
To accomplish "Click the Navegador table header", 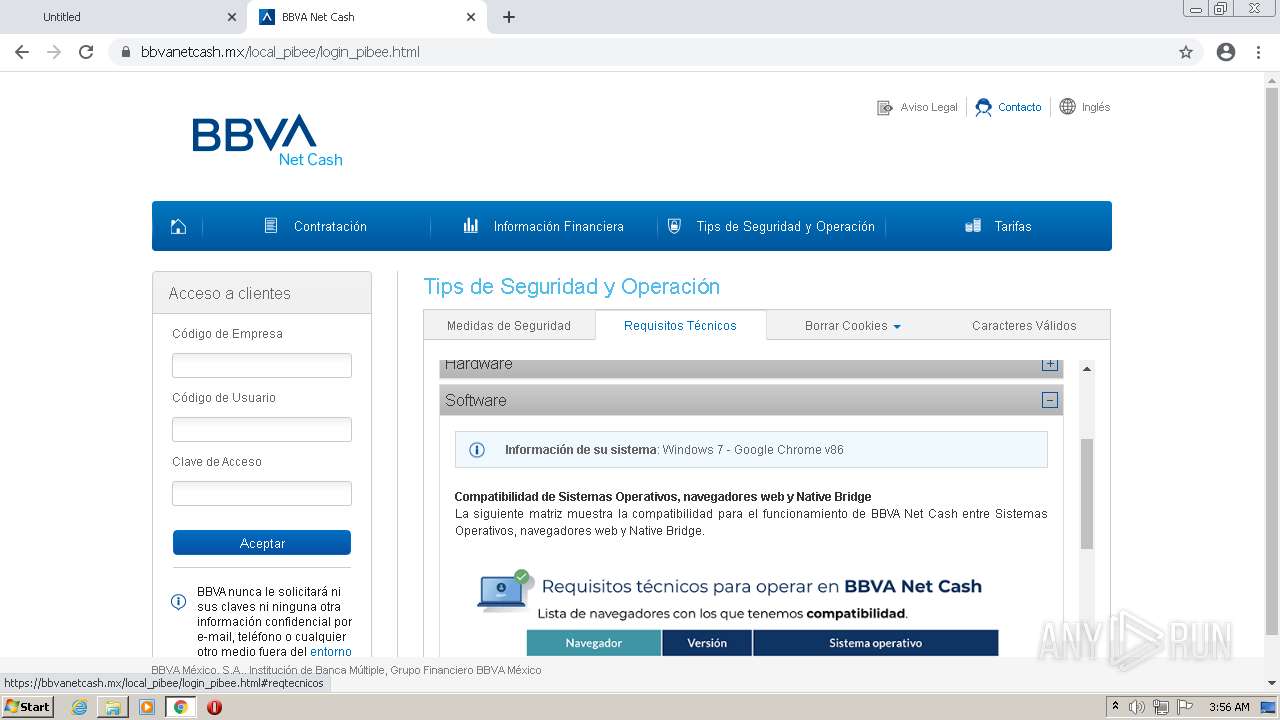I will pos(594,643).
